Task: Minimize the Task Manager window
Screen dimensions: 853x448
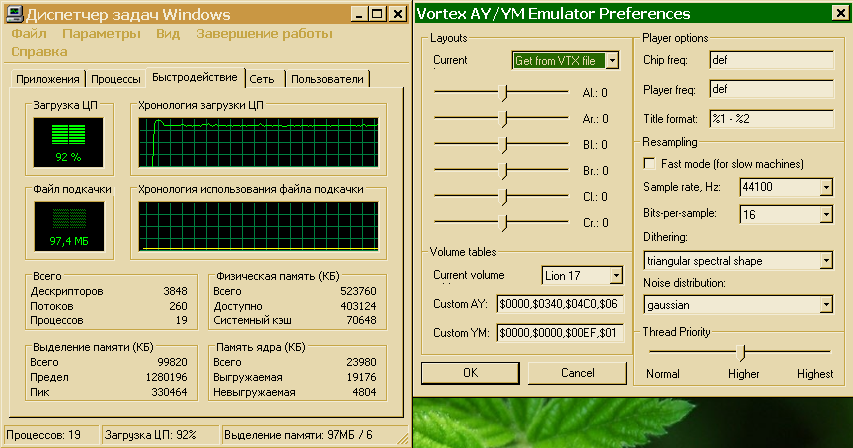Action: point(355,15)
